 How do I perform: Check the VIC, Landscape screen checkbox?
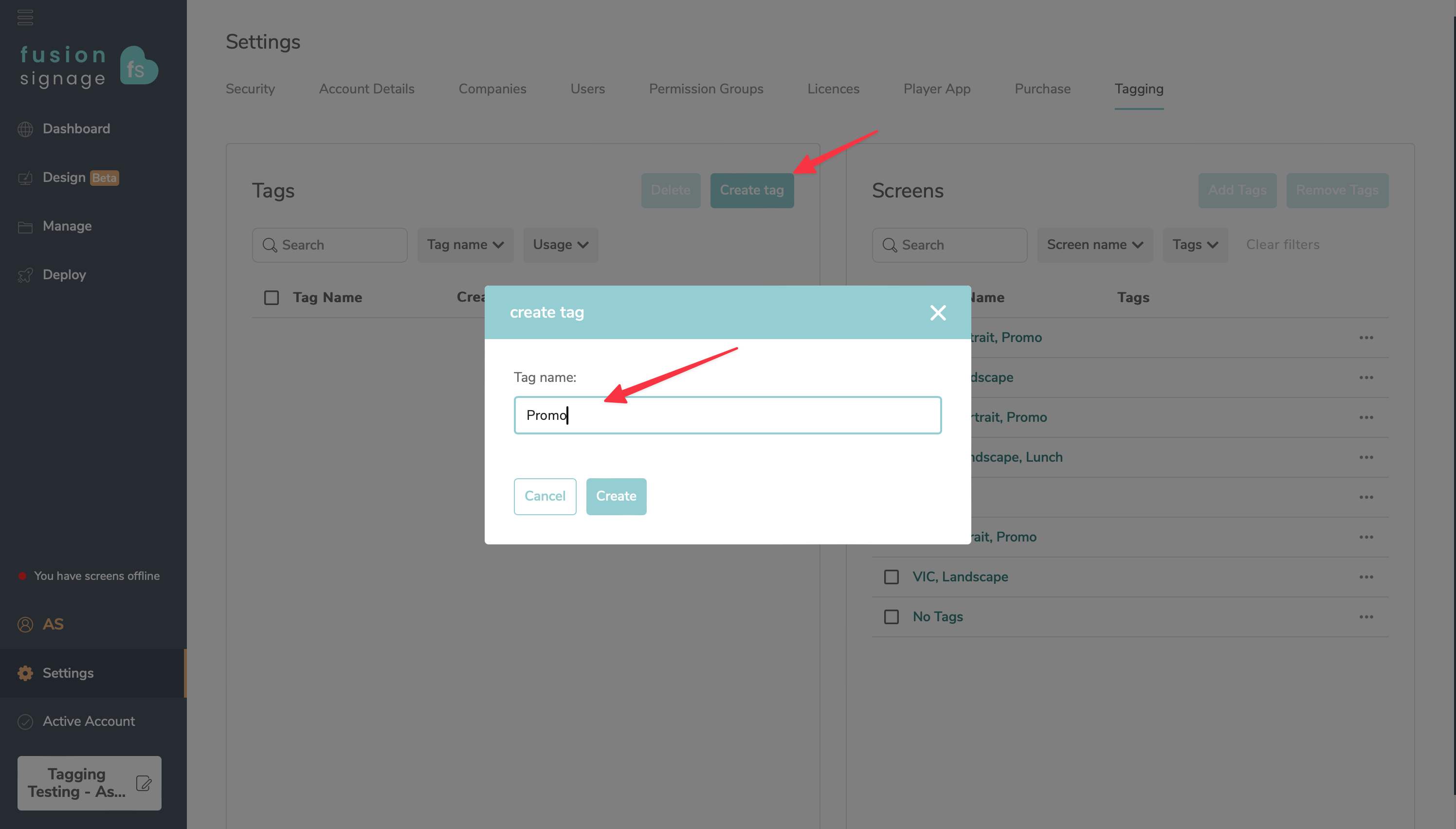891,577
